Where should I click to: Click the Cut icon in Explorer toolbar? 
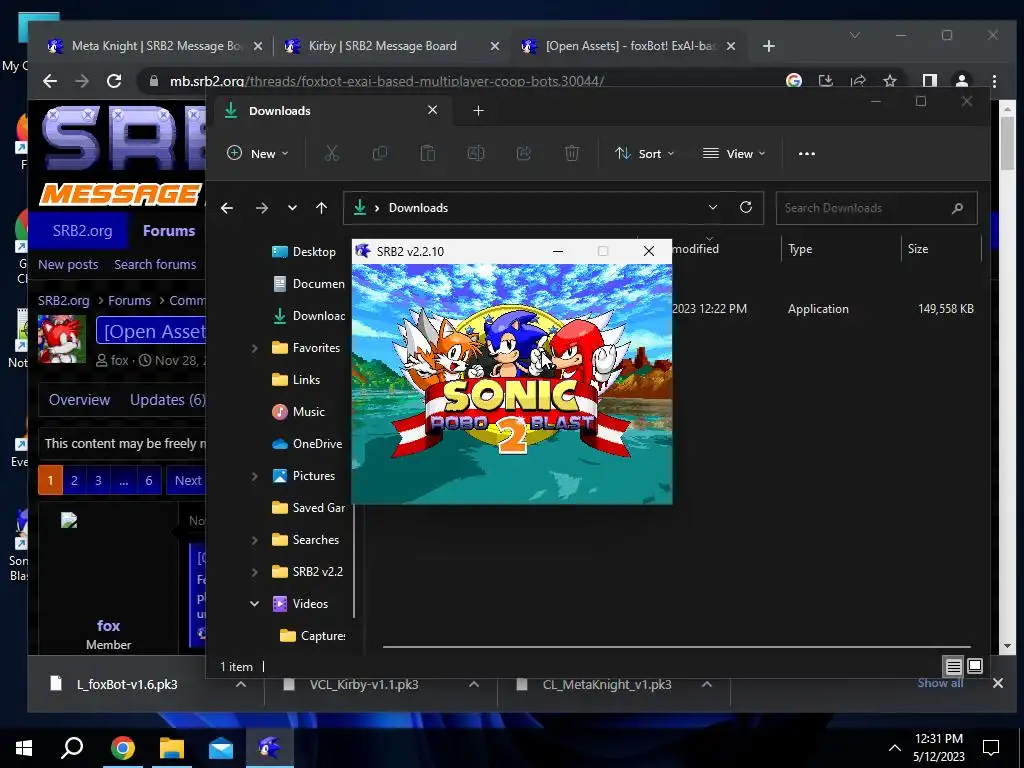point(332,153)
